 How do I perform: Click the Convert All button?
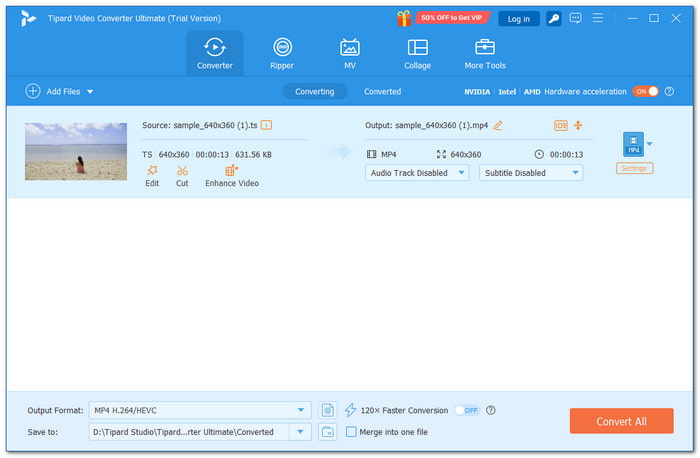(x=621, y=421)
